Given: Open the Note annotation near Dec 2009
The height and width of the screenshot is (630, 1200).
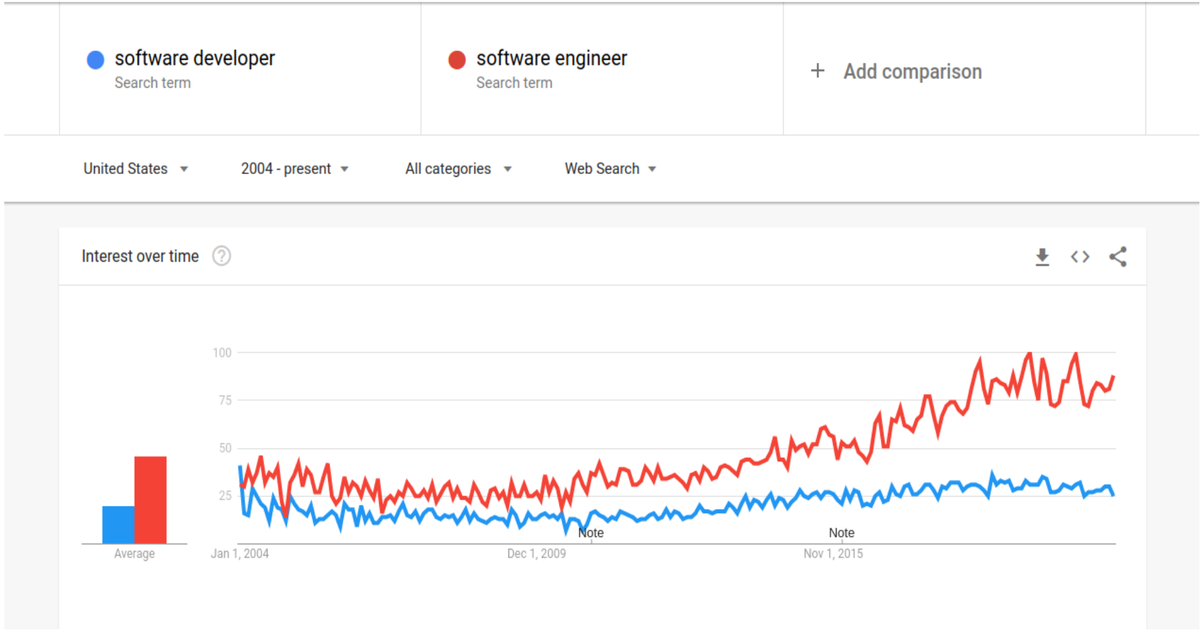Looking at the screenshot, I should tap(590, 533).
